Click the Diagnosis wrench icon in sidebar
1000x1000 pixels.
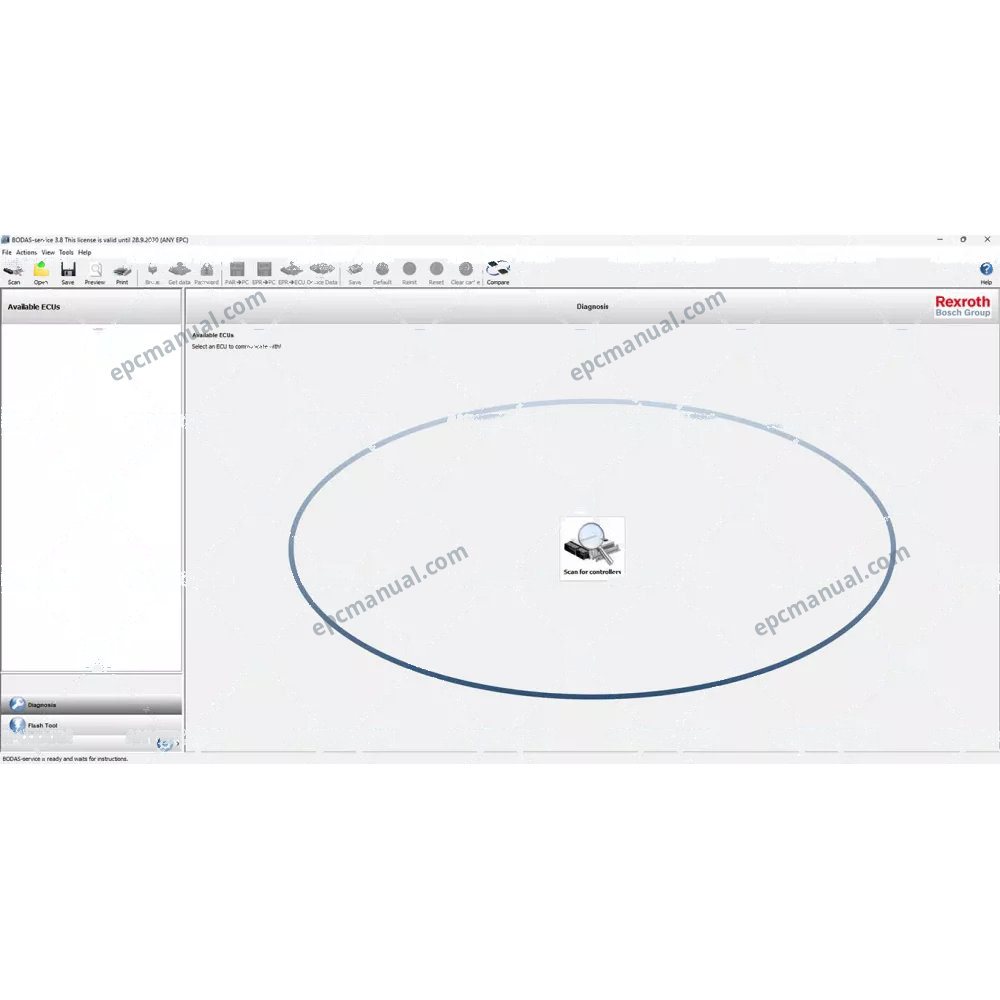coord(17,704)
